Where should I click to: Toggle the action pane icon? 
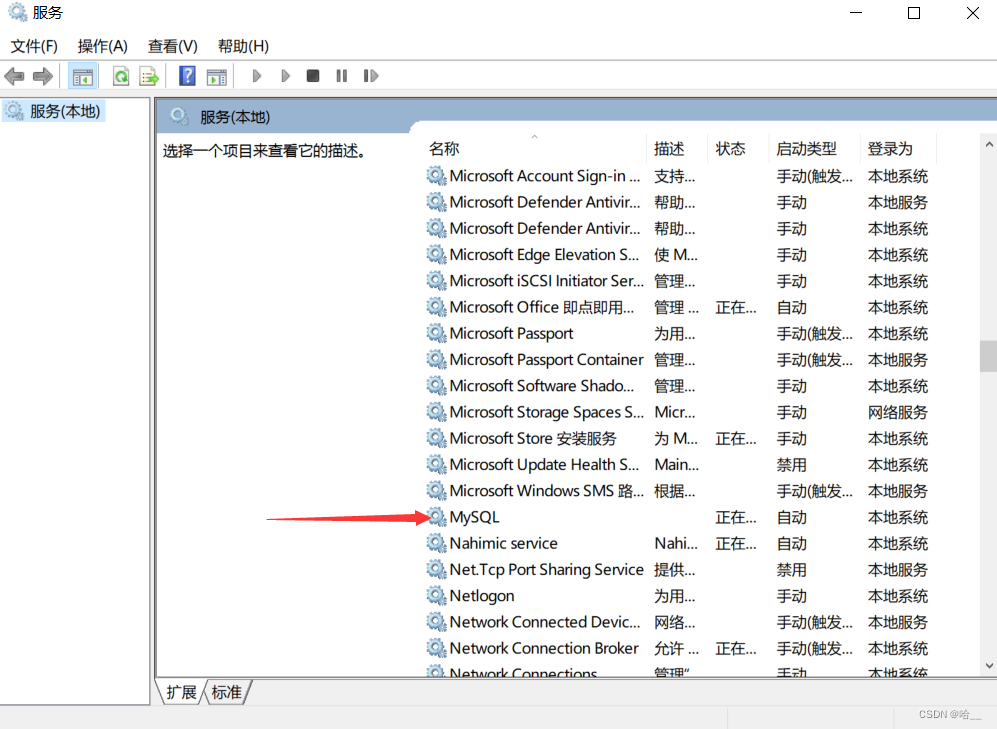pos(217,77)
